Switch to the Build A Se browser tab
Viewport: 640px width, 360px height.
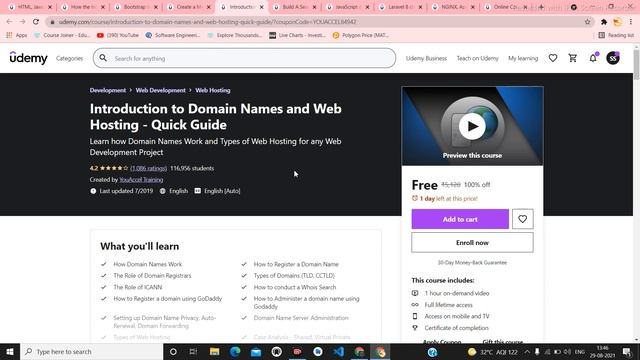[294, 7]
